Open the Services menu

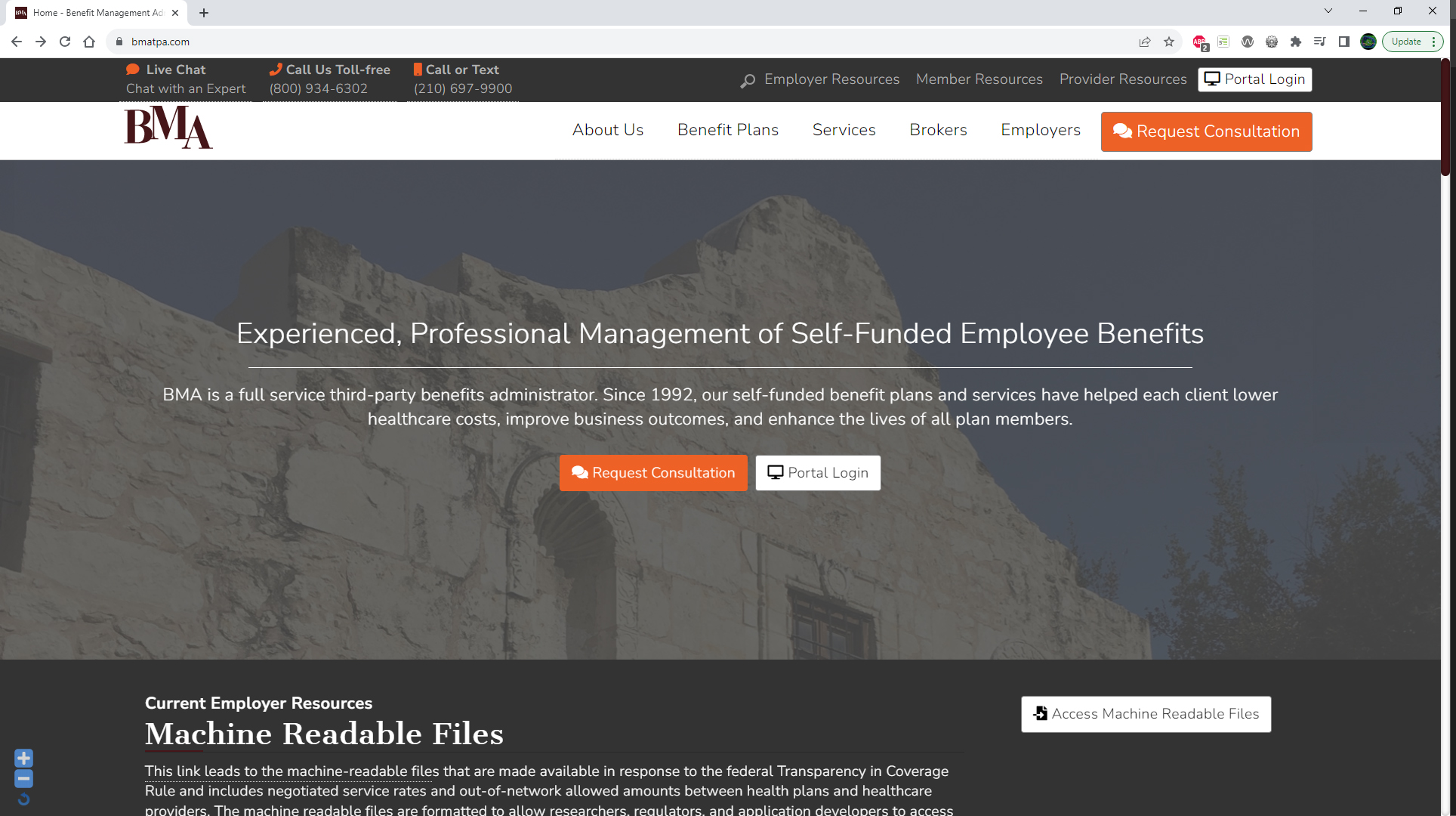tap(844, 130)
